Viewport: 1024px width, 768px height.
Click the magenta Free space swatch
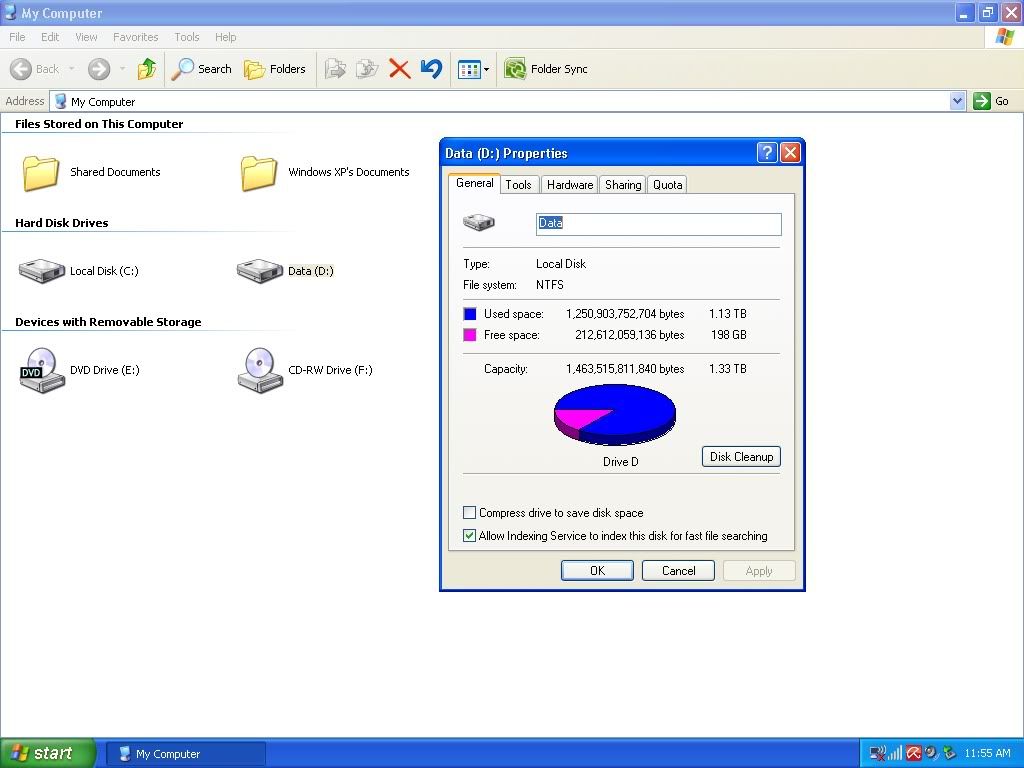click(470, 335)
